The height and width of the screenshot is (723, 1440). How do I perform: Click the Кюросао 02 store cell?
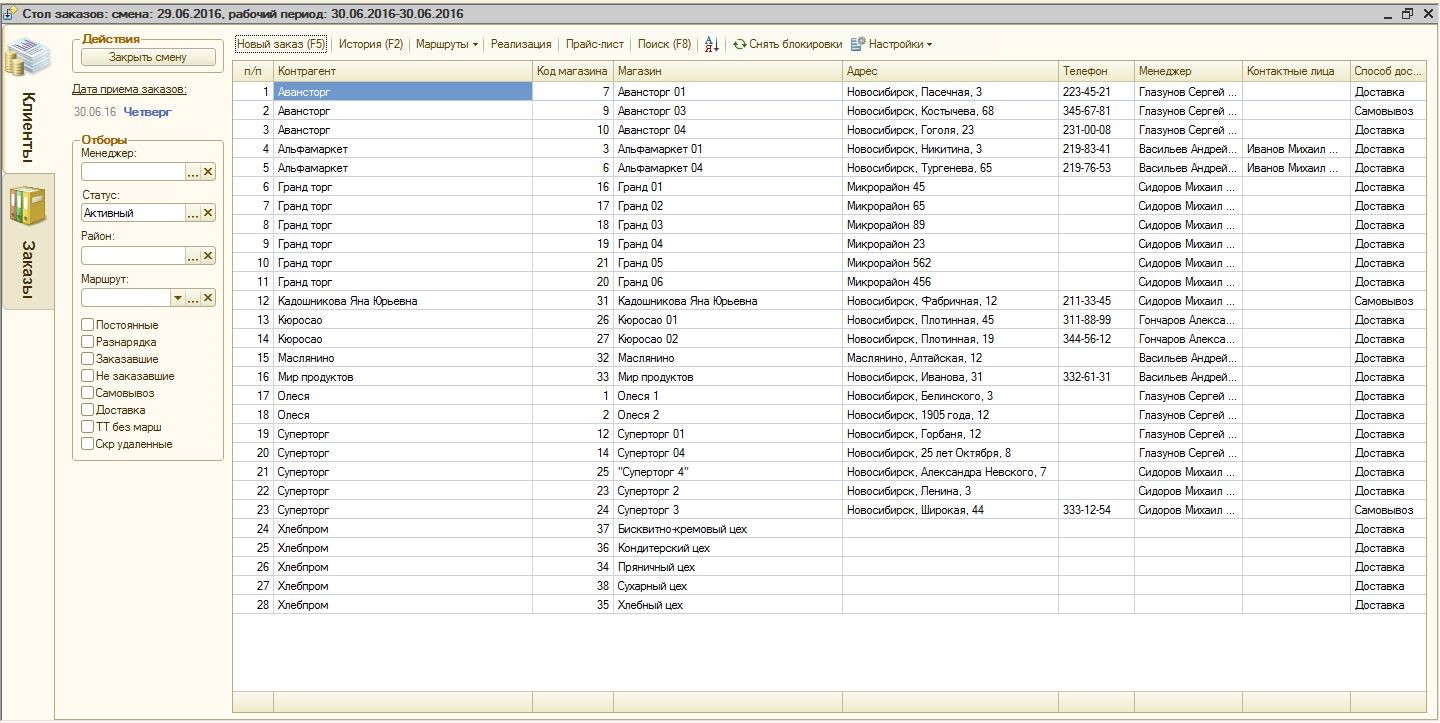(x=727, y=339)
